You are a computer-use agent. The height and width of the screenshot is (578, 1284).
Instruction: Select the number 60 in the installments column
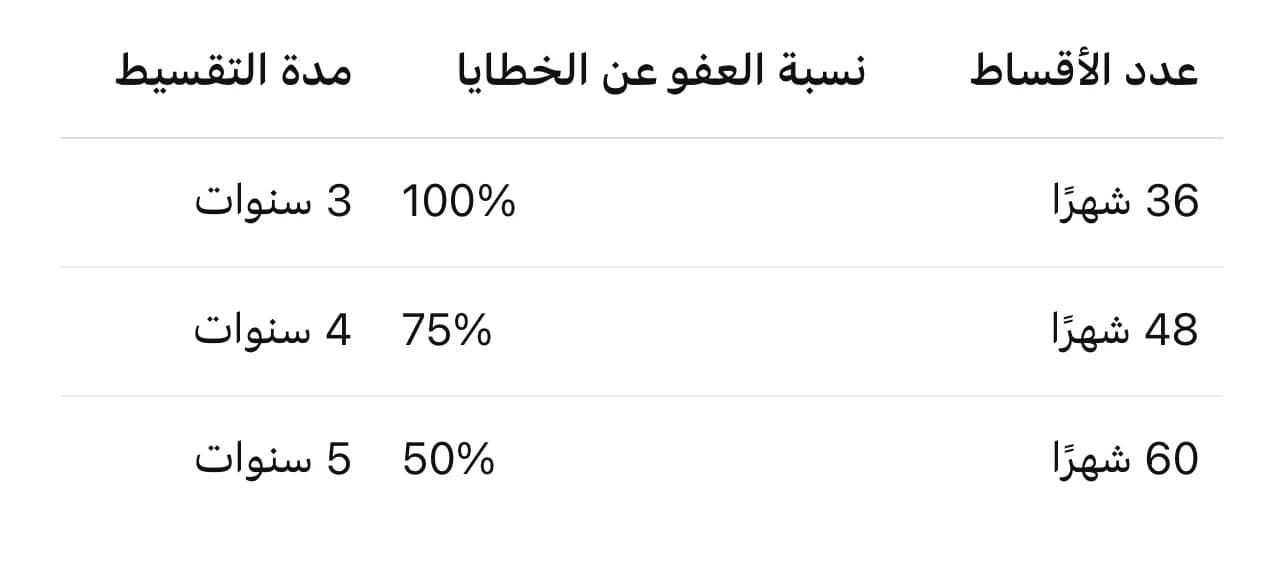pos(1171,460)
